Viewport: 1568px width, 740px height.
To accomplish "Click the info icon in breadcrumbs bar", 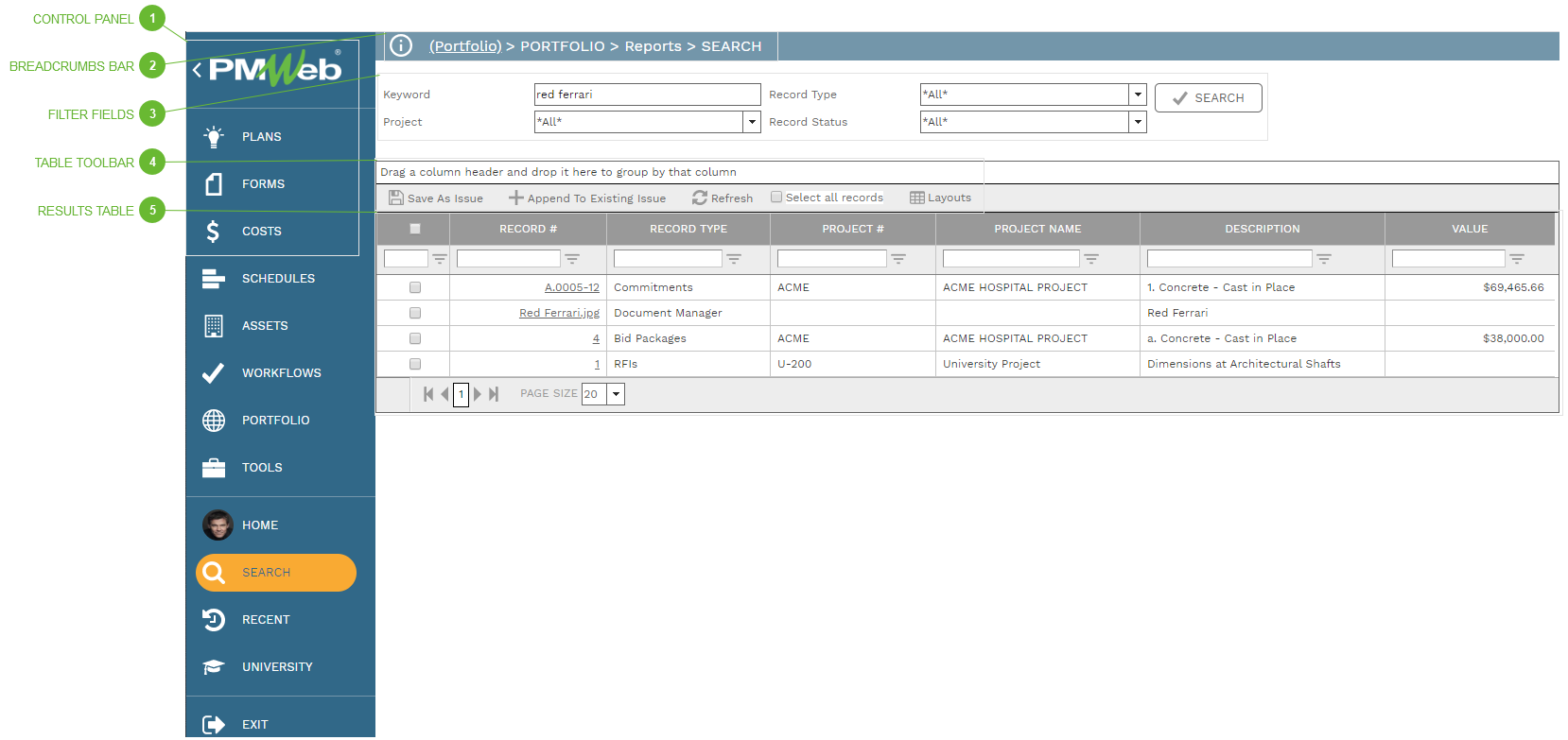I will (x=401, y=45).
